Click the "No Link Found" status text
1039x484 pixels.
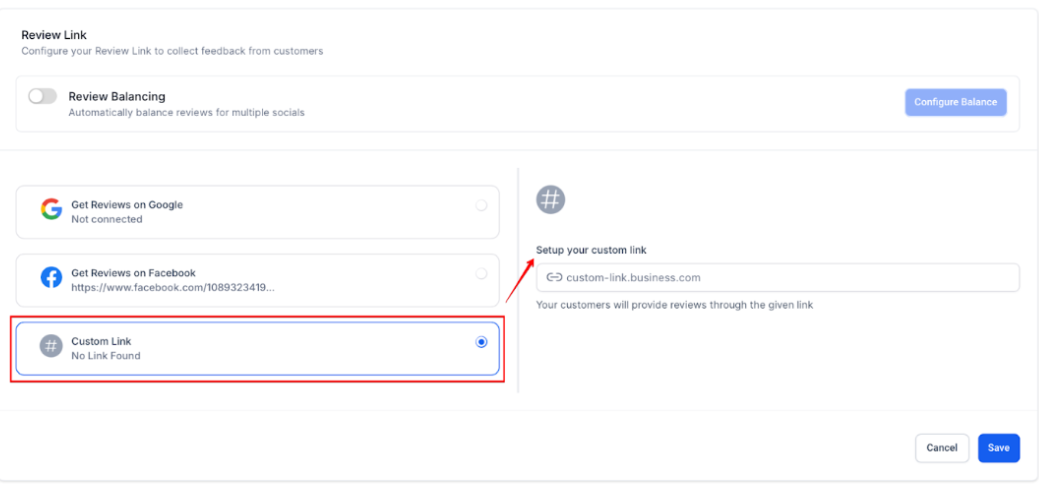tap(106, 356)
